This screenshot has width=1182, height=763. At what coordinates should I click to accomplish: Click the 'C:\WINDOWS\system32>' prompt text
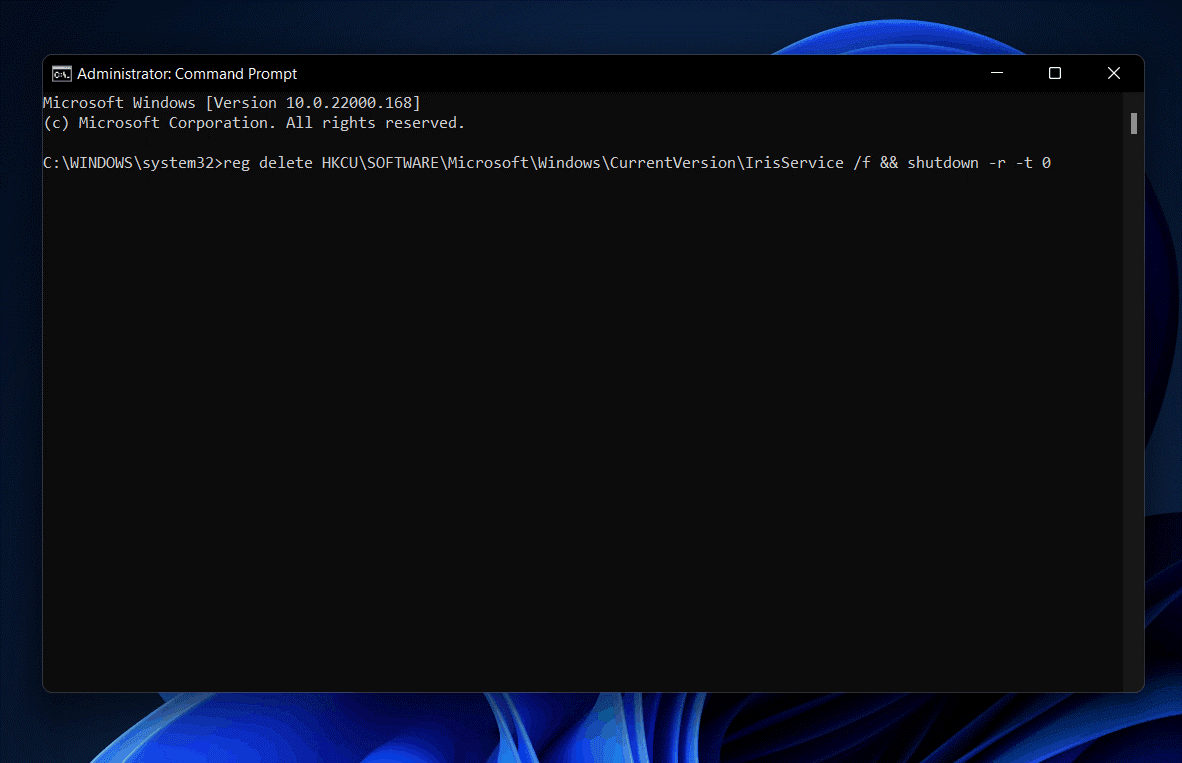point(133,163)
